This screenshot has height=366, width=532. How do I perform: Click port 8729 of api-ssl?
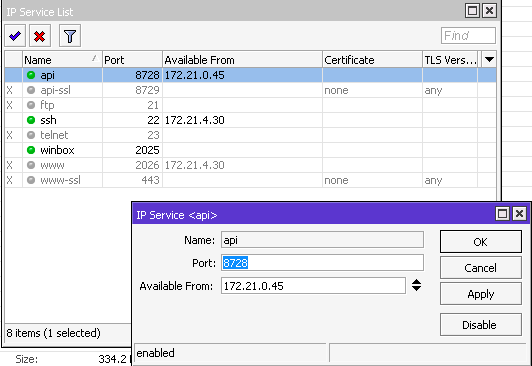[147, 90]
